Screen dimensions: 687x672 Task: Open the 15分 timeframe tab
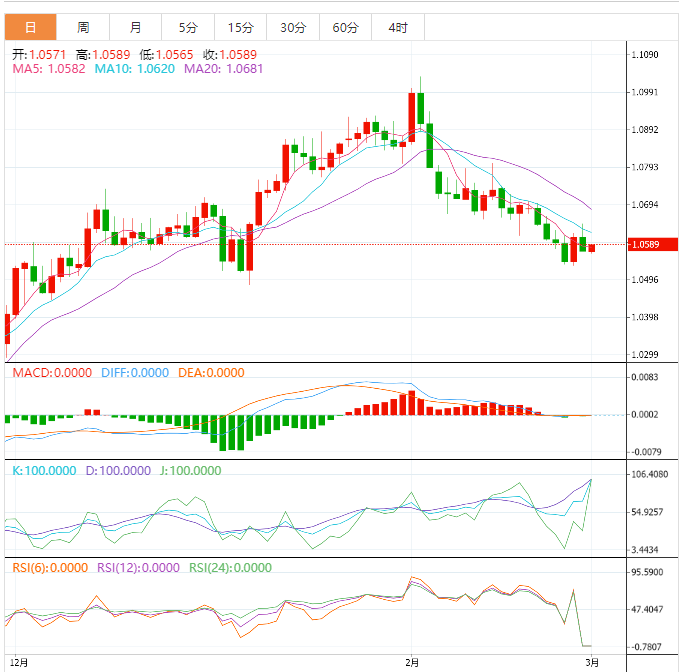[240, 27]
